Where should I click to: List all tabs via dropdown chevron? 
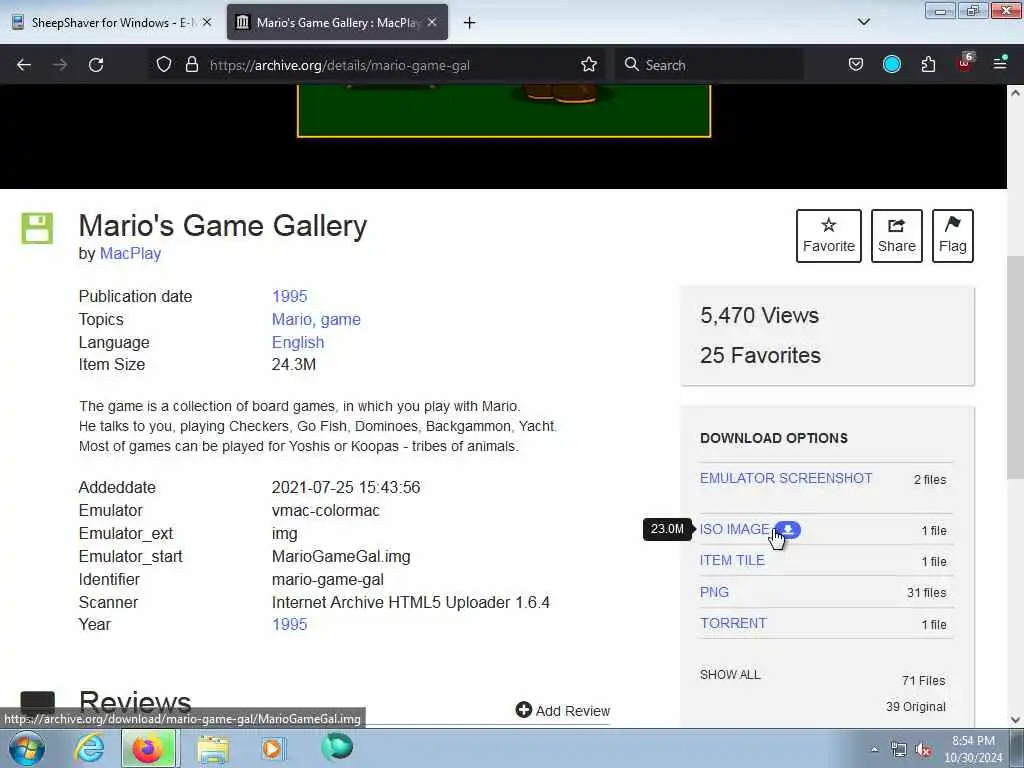[x=863, y=22]
